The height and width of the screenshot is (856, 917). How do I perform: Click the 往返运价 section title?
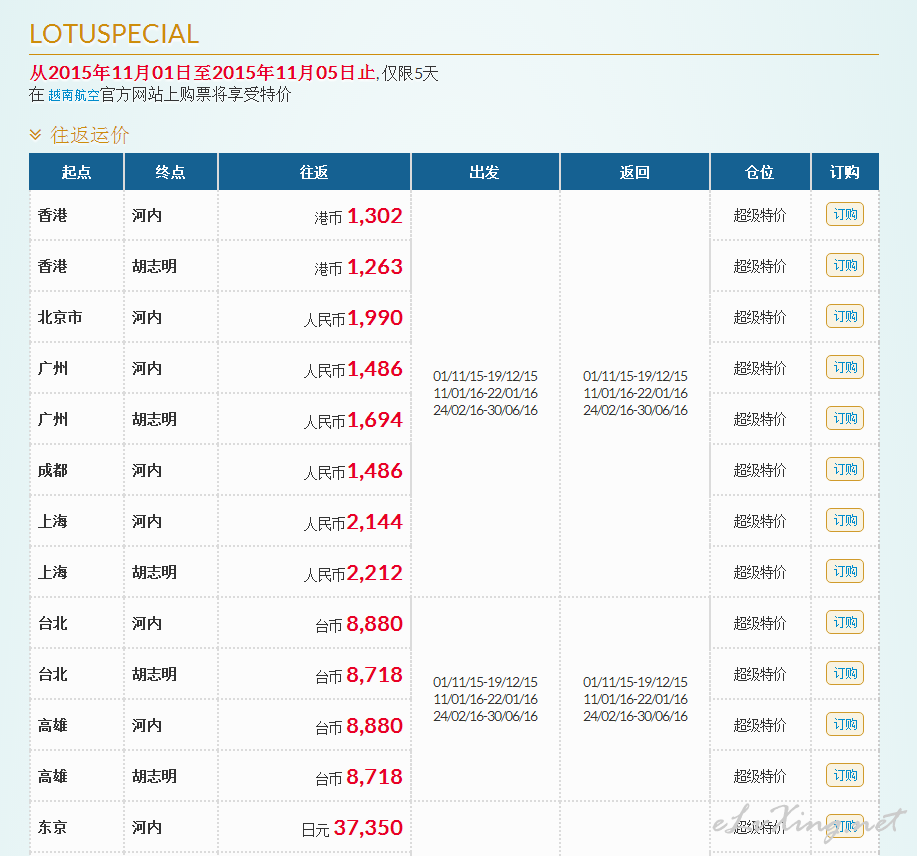click(x=89, y=135)
